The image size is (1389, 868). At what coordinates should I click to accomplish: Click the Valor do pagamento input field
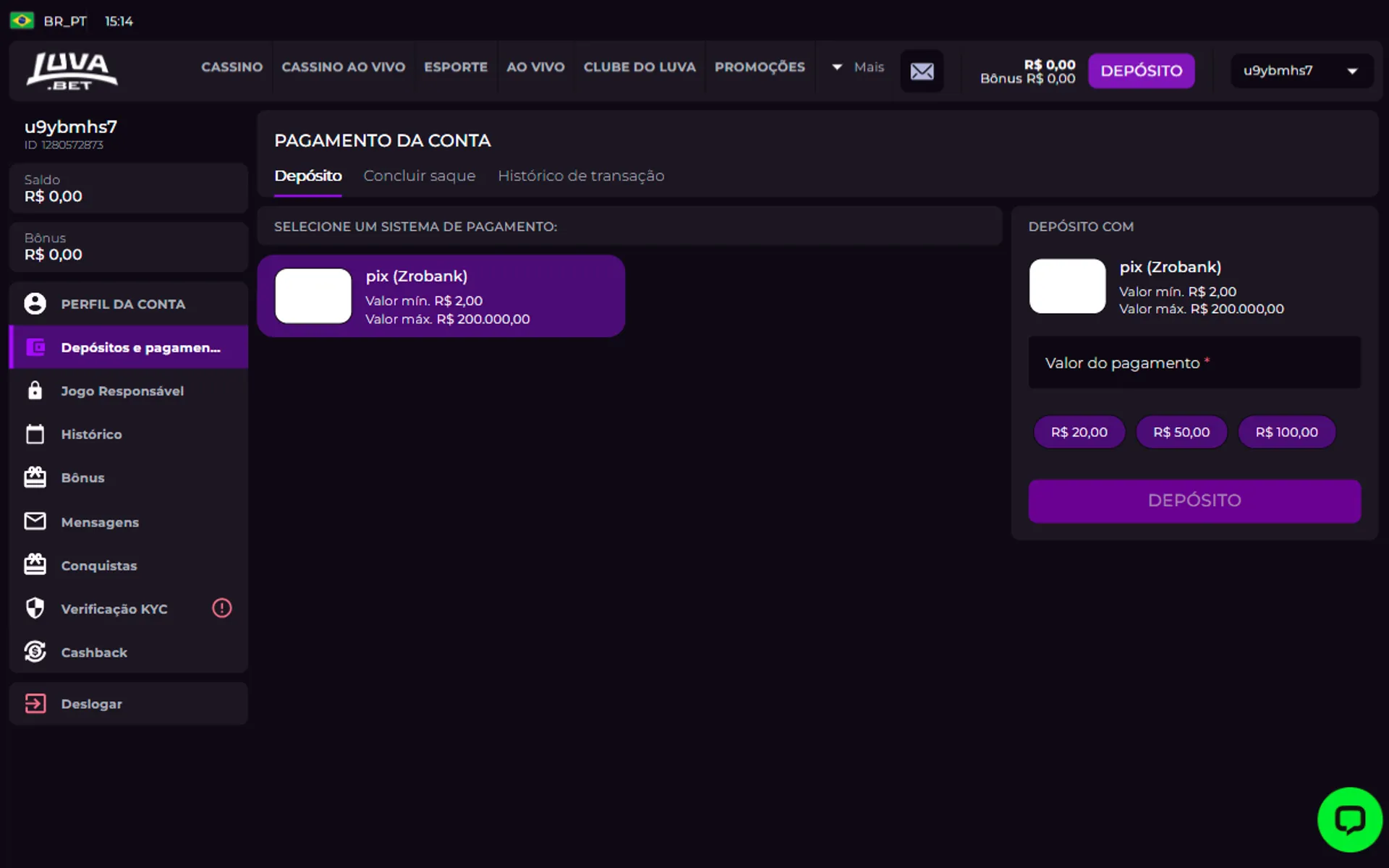click(1194, 363)
